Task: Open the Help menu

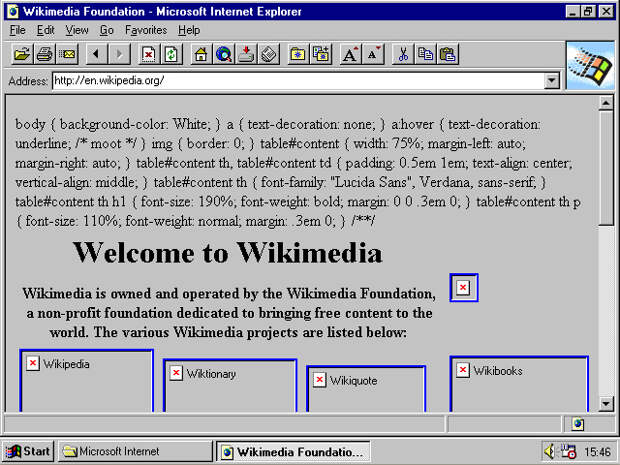Action: 189,30
